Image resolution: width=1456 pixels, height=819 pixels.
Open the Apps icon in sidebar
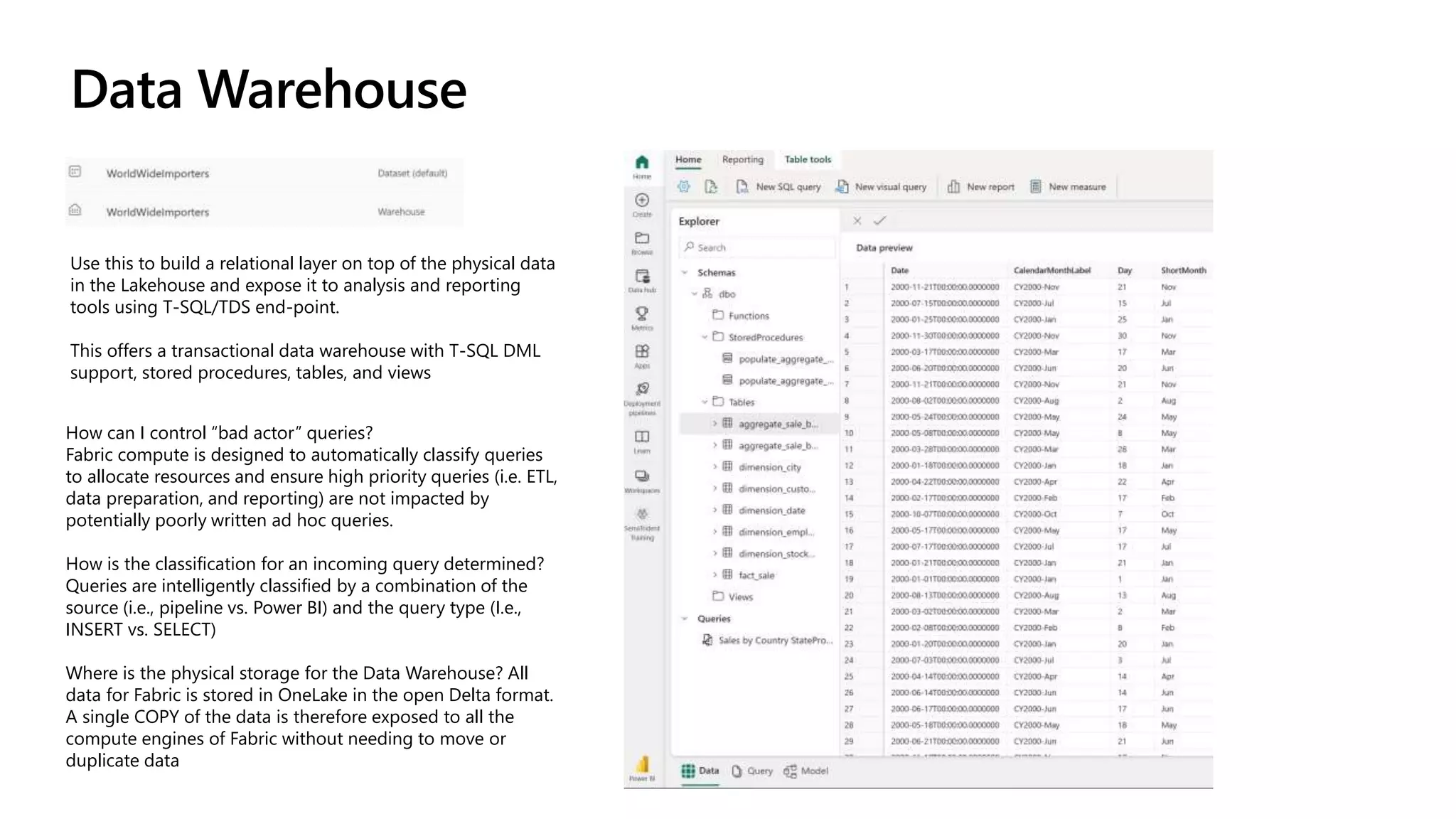[x=642, y=351]
